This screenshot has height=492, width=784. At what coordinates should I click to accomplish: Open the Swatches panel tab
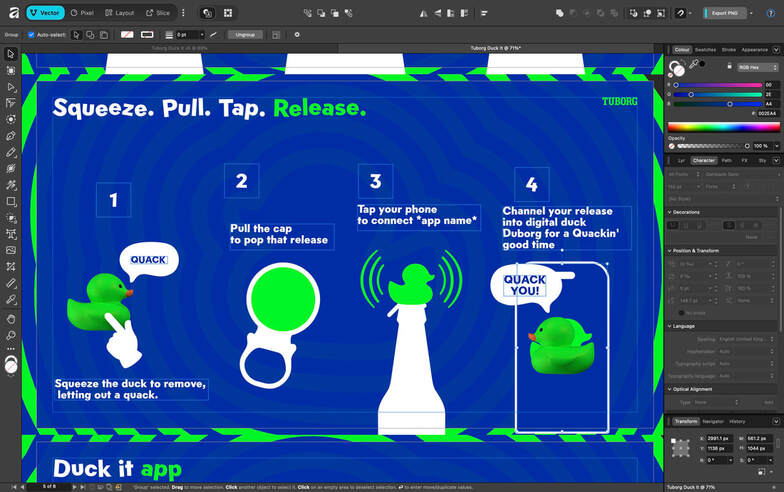tap(705, 49)
